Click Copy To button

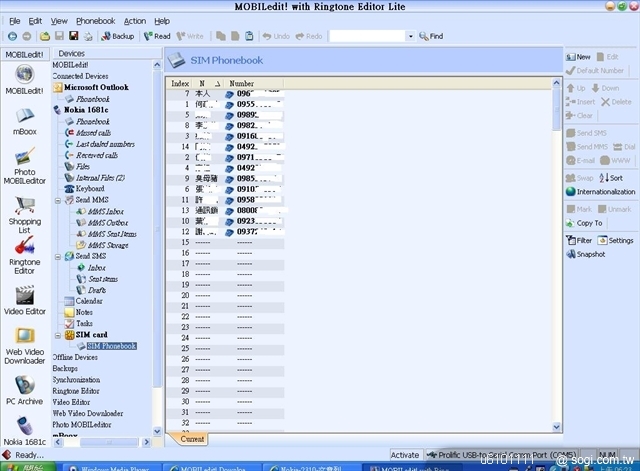584,223
